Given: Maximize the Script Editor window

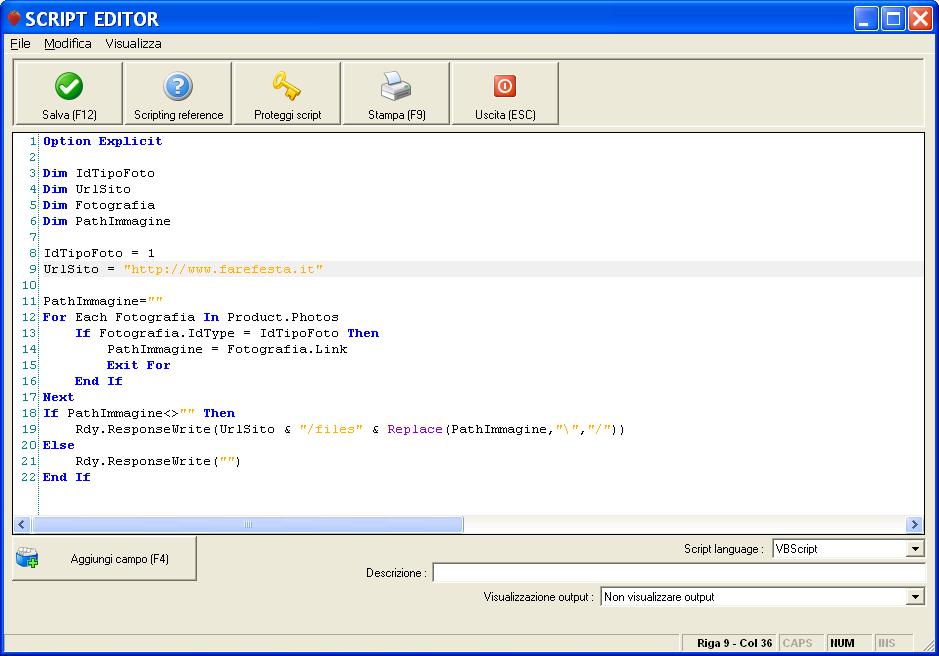Looking at the screenshot, I should 893,18.
